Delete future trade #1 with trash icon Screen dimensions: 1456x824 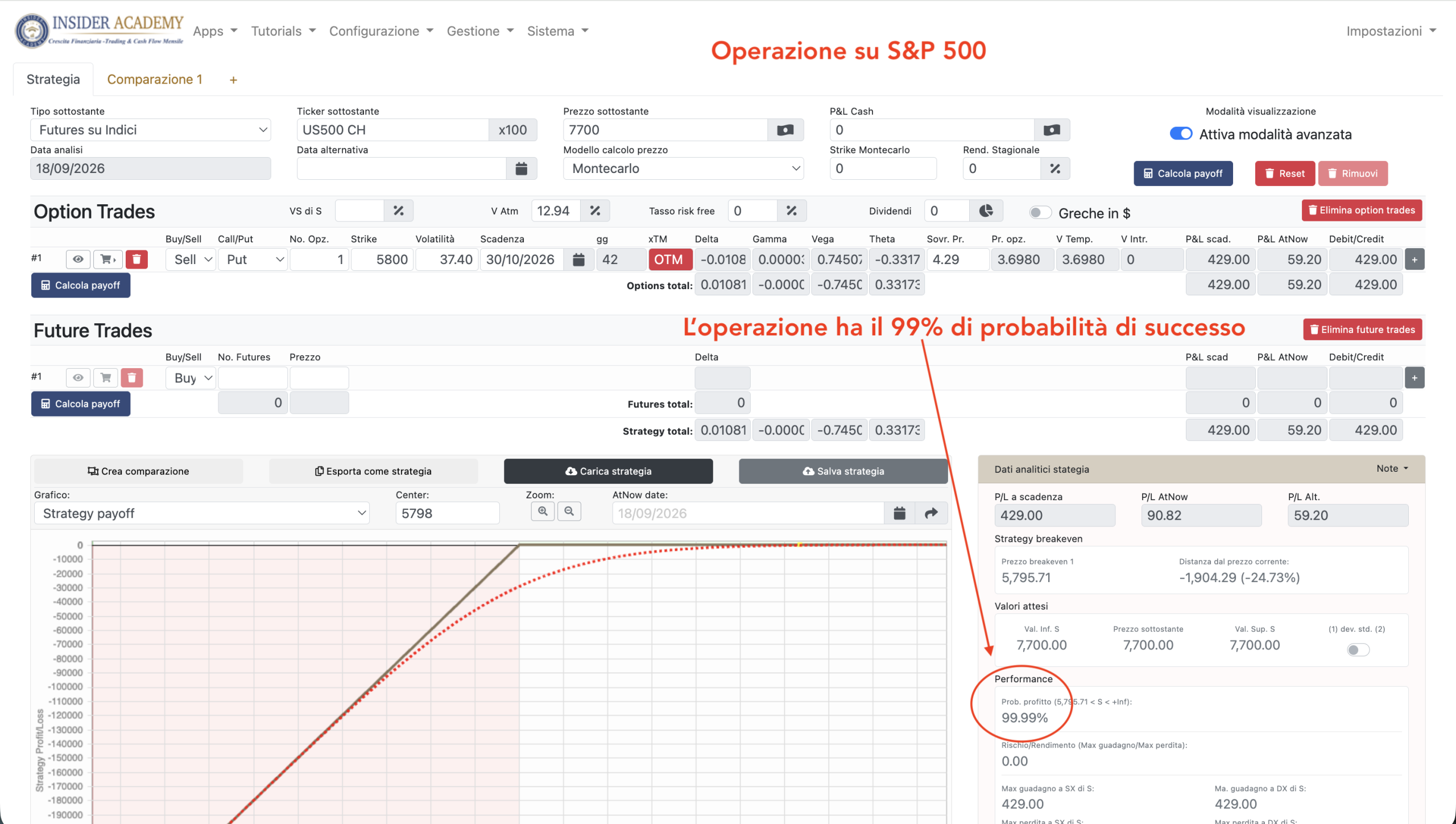tap(131, 377)
